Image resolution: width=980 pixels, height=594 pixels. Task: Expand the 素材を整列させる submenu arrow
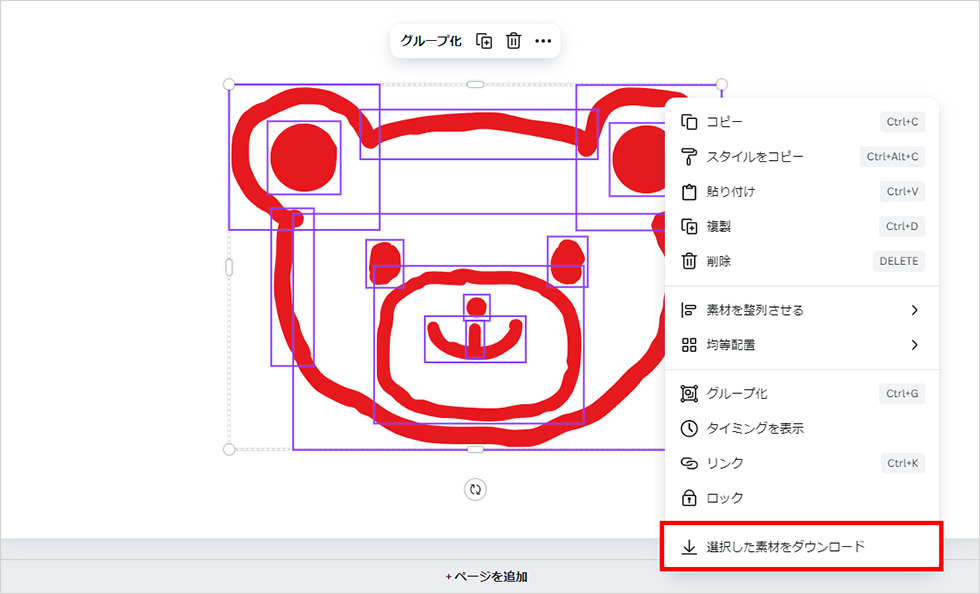914,310
